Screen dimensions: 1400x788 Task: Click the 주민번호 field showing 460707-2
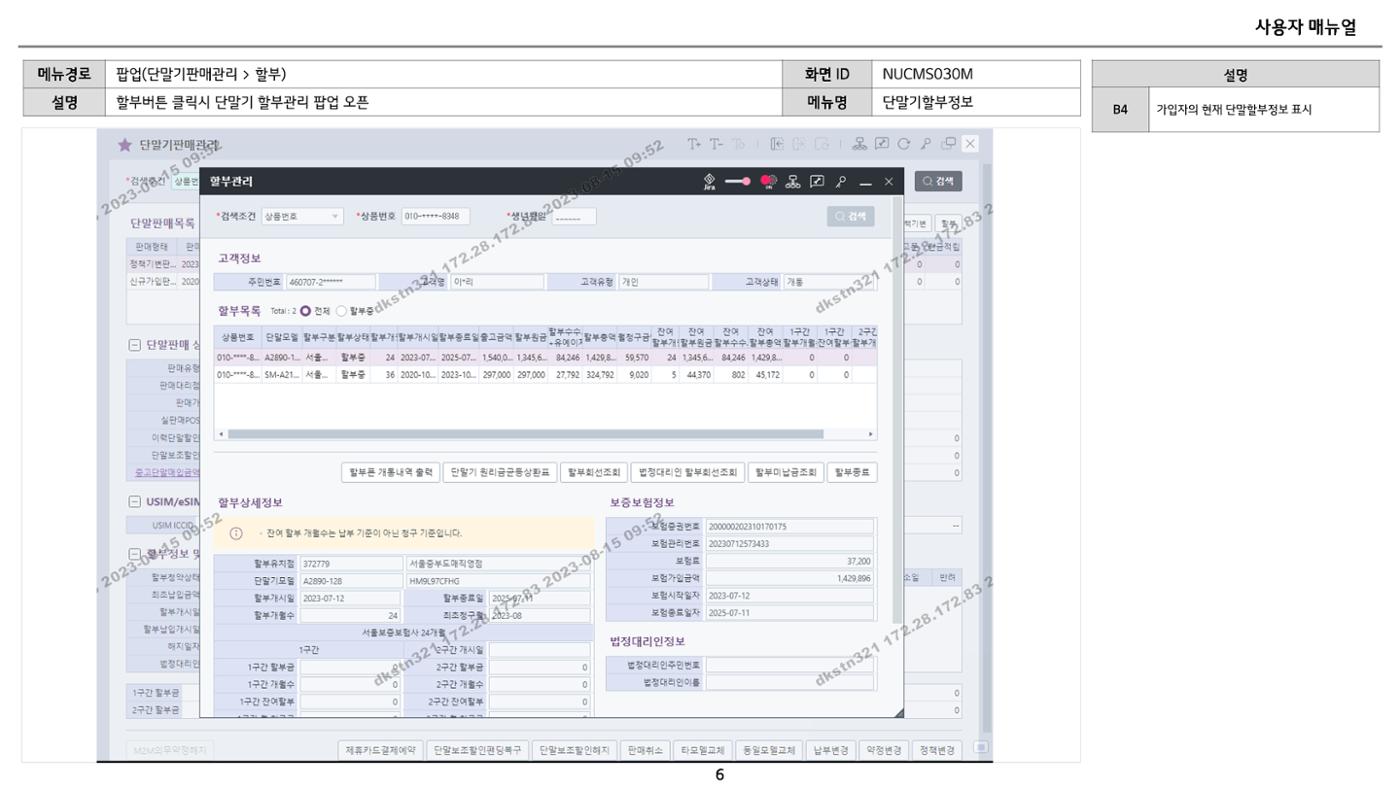[x=329, y=283]
